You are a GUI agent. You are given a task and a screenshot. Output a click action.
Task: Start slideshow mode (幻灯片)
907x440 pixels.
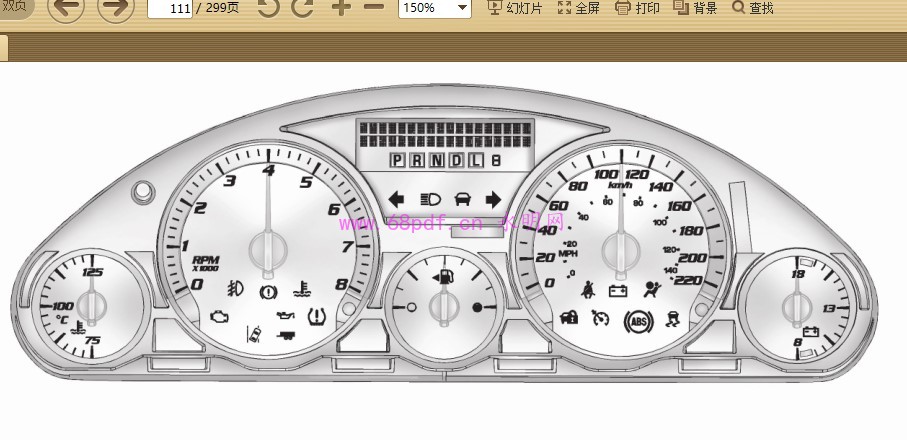(x=514, y=8)
